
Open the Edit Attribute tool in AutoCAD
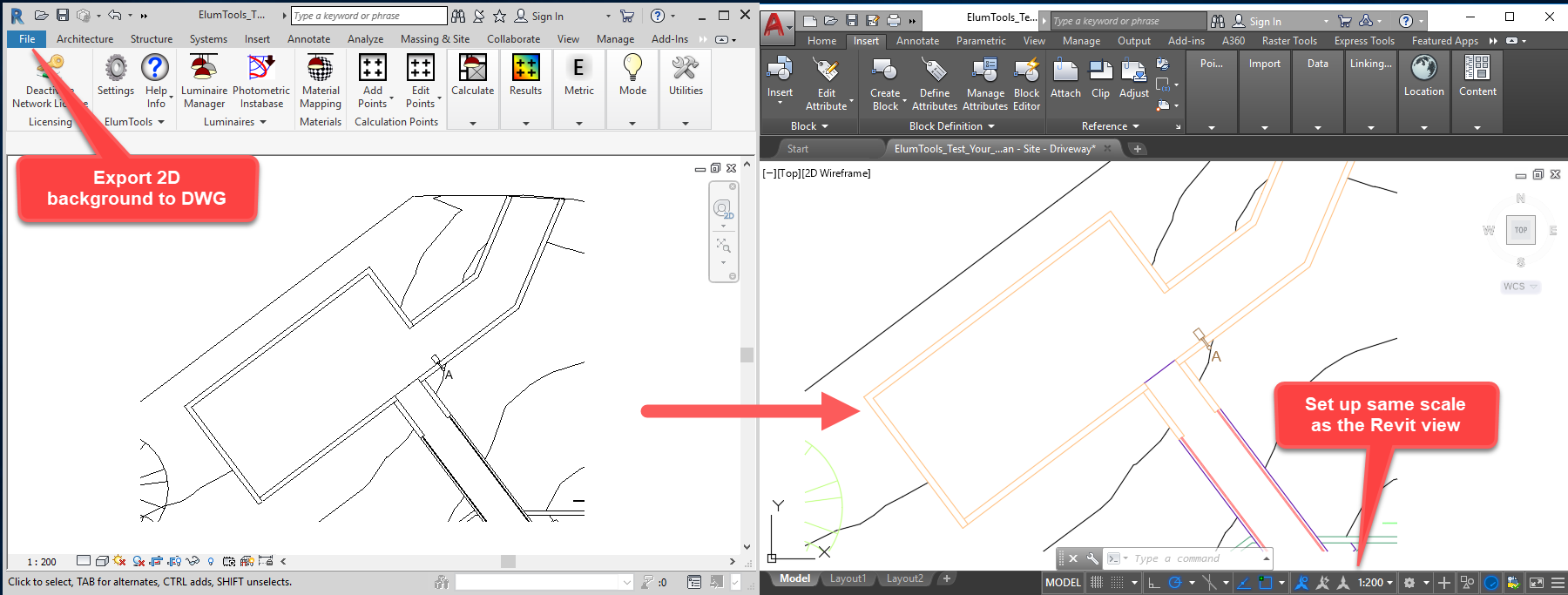(826, 84)
